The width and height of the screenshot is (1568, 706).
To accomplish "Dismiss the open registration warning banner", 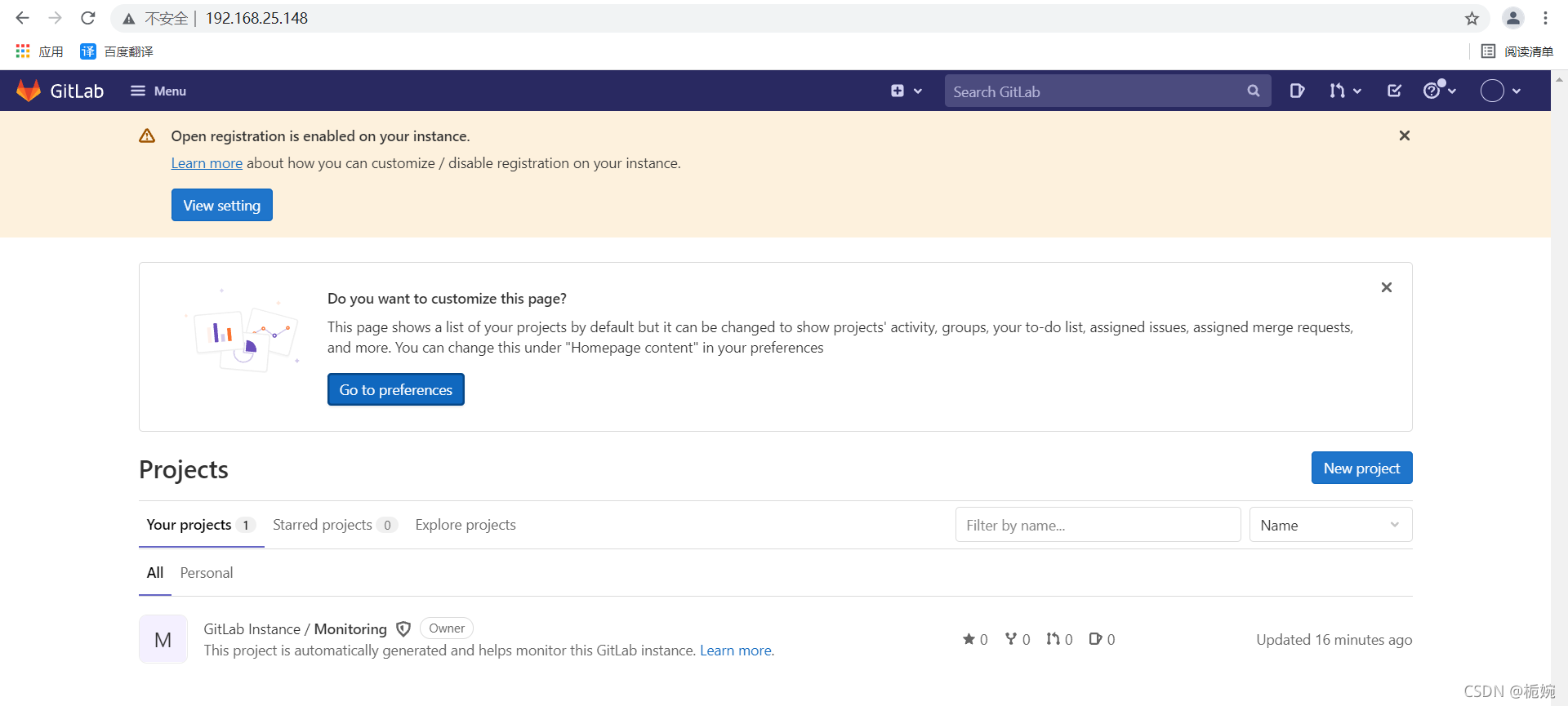I will point(1405,135).
